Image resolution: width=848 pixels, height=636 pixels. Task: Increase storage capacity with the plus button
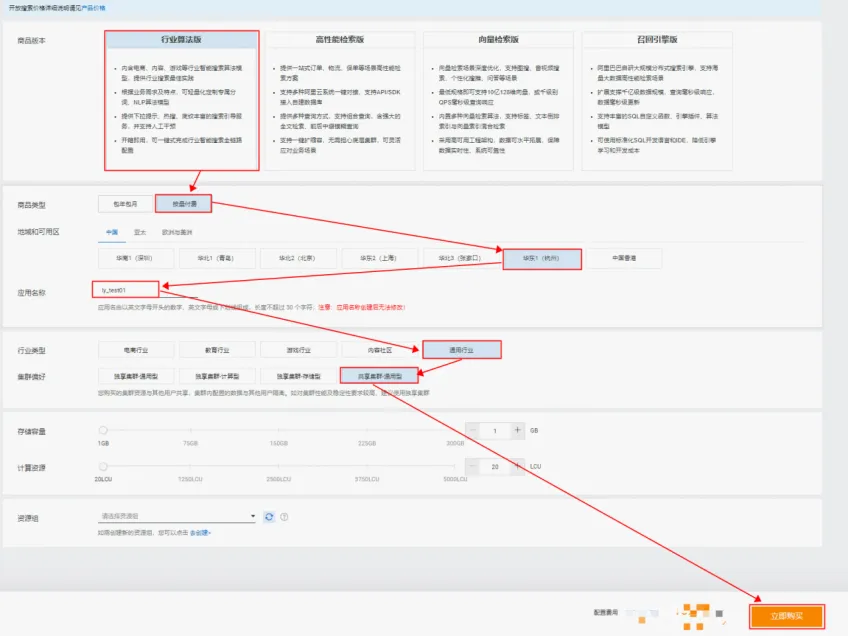click(517, 430)
